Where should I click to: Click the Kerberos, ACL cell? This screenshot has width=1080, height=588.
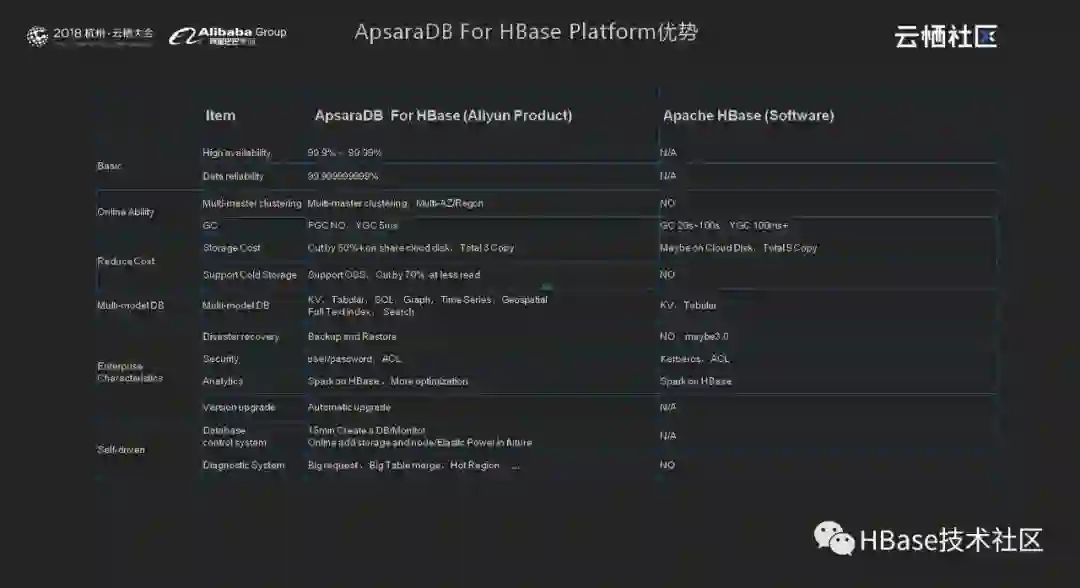(694, 359)
